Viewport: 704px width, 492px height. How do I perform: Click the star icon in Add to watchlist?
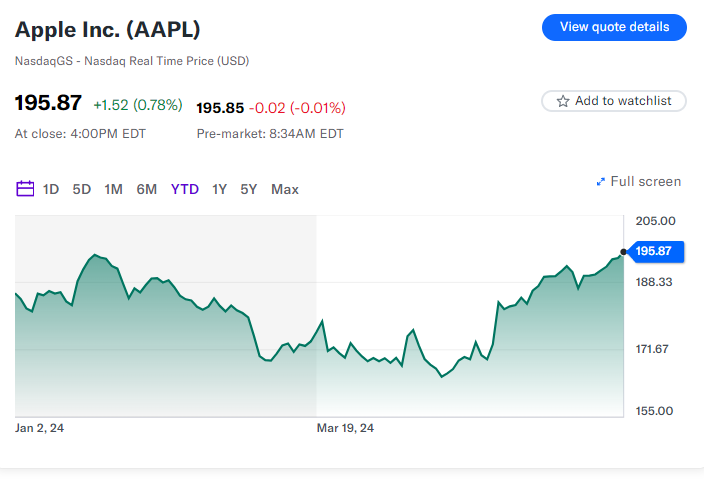pos(563,101)
